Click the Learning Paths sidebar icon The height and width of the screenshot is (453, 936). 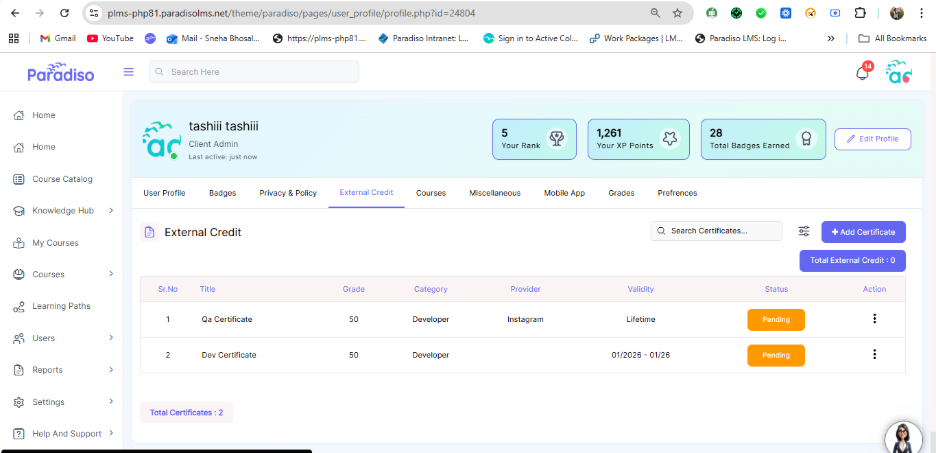pos(19,306)
